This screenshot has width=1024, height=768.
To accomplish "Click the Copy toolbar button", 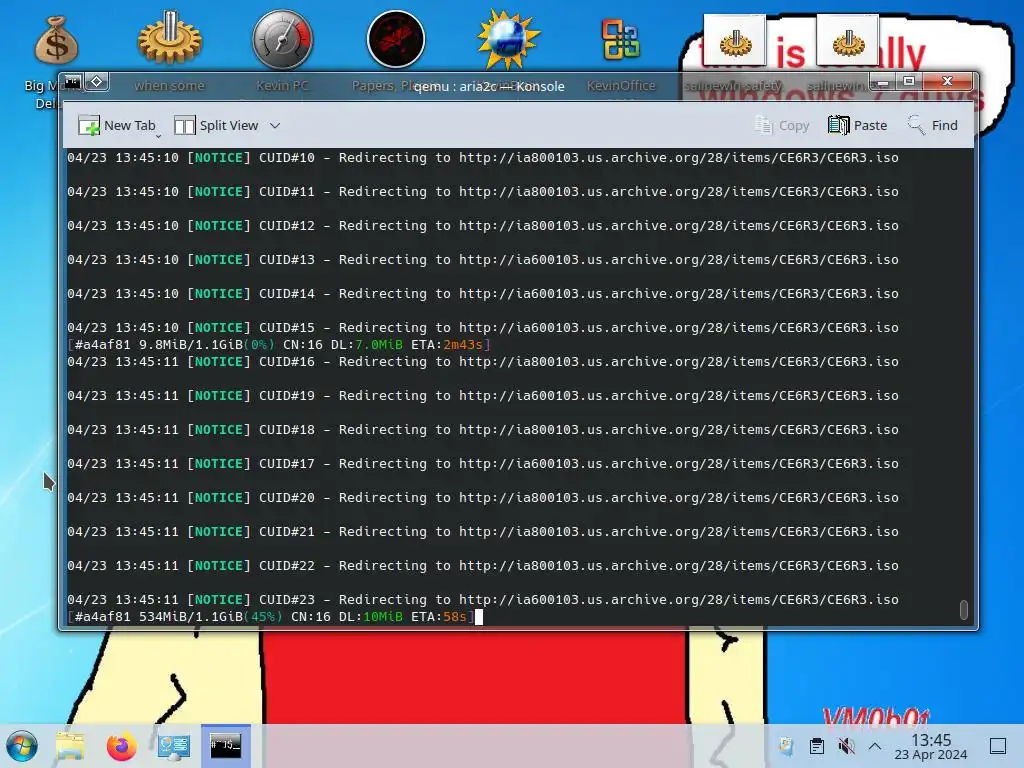I will [782, 125].
